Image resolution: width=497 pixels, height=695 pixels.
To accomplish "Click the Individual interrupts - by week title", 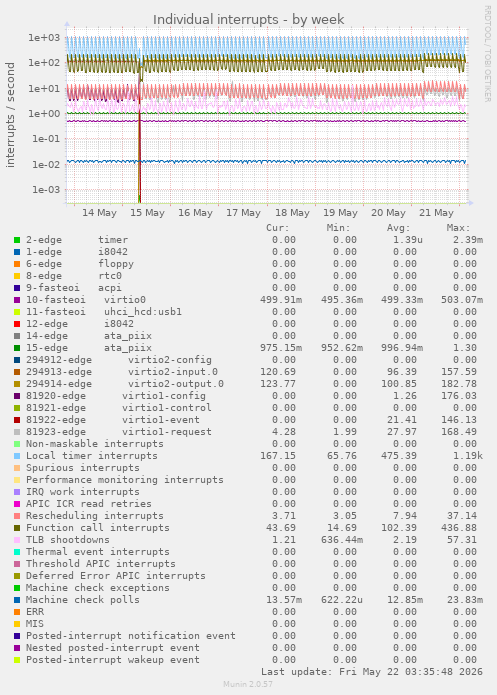I will click(x=249, y=20).
